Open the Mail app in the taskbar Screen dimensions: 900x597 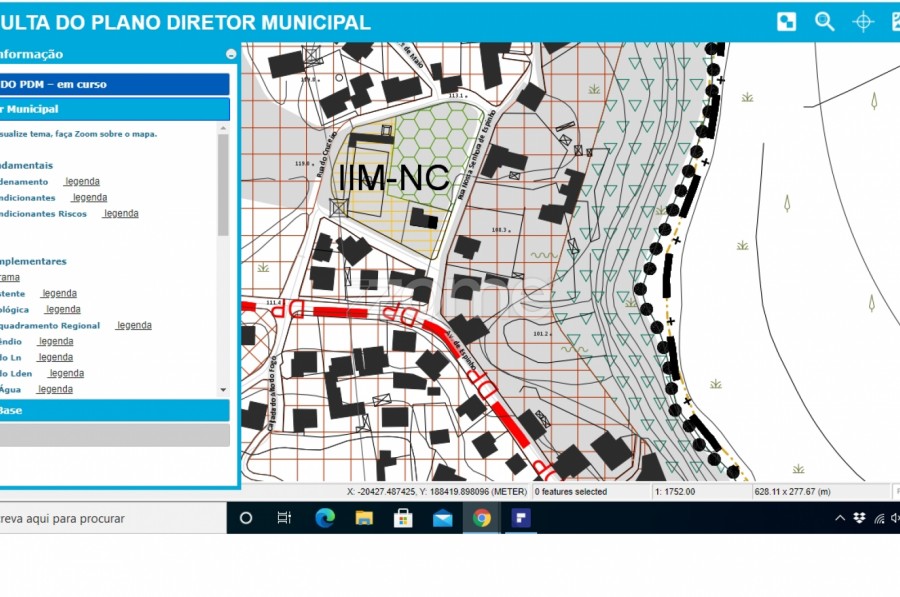(443, 518)
